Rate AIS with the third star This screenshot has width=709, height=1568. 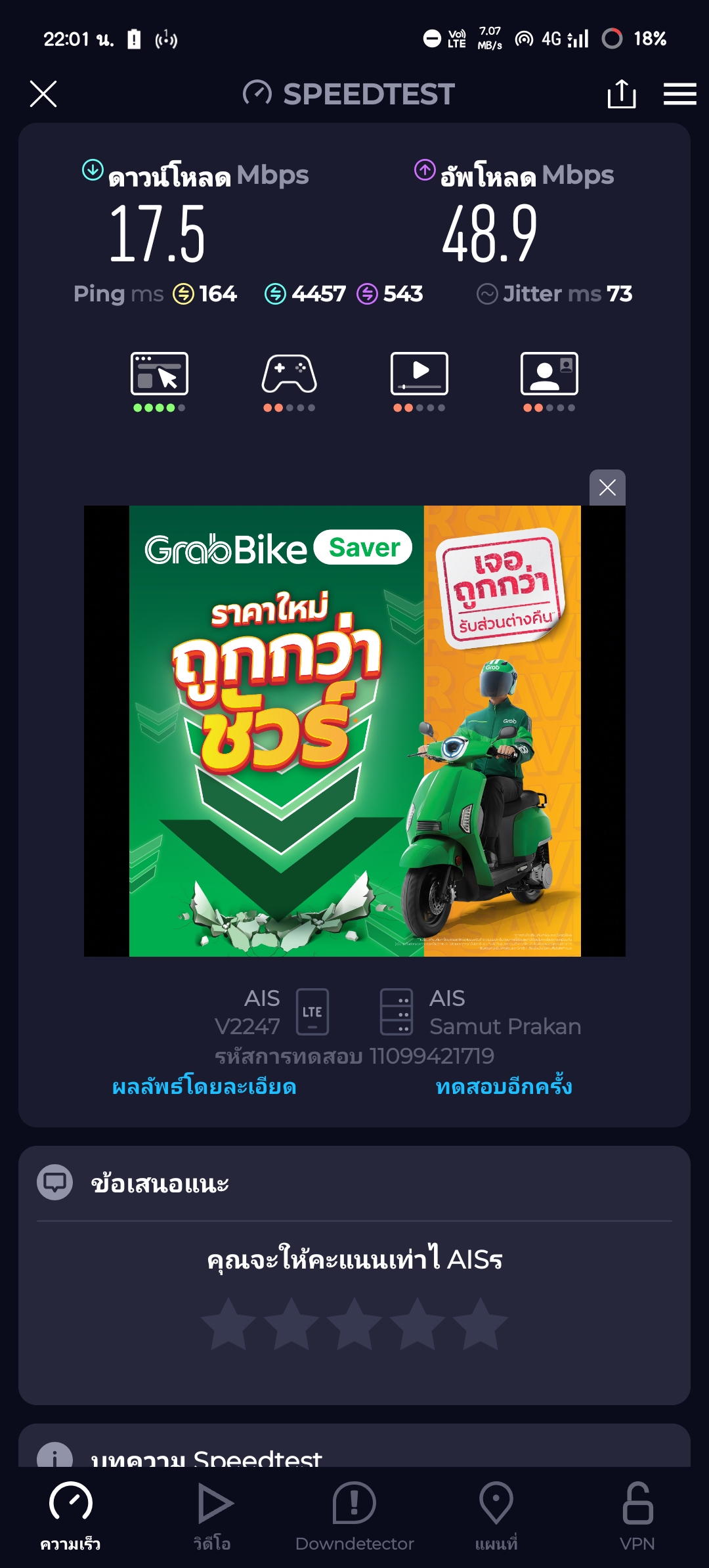pos(354,1324)
